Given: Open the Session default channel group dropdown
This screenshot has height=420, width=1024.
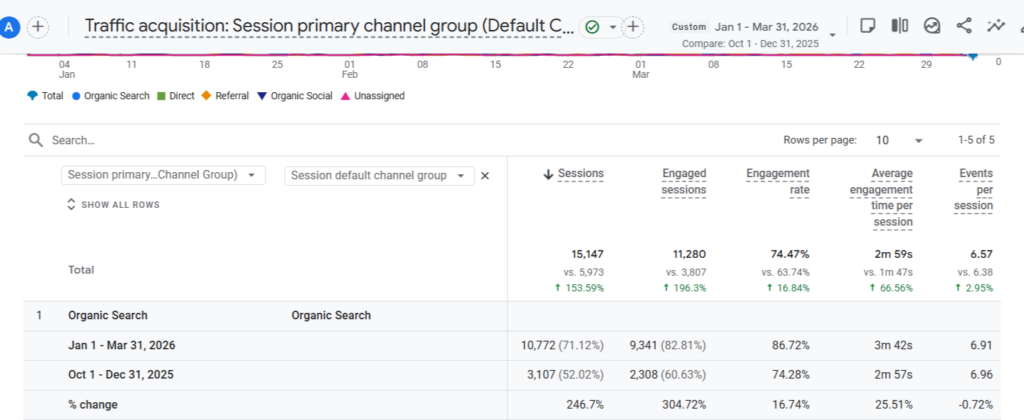Looking at the screenshot, I should 379,175.
